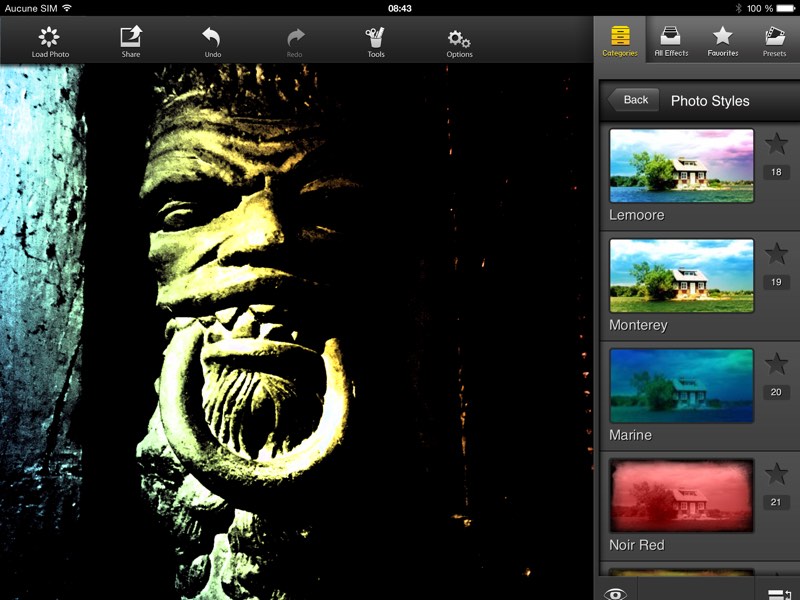The width and height of the screenshot is (800, 600).
Task: Apply the Noir Red style thumbnail
Action: coord(681,495)
